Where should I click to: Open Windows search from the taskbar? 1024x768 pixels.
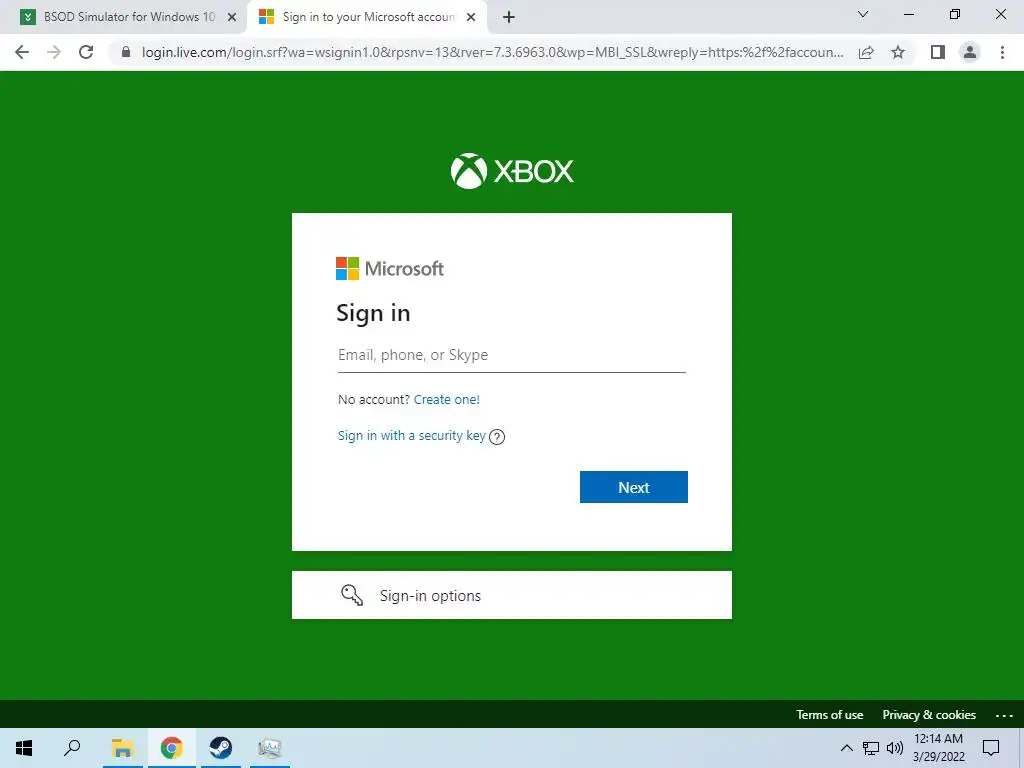coord(72,748)
